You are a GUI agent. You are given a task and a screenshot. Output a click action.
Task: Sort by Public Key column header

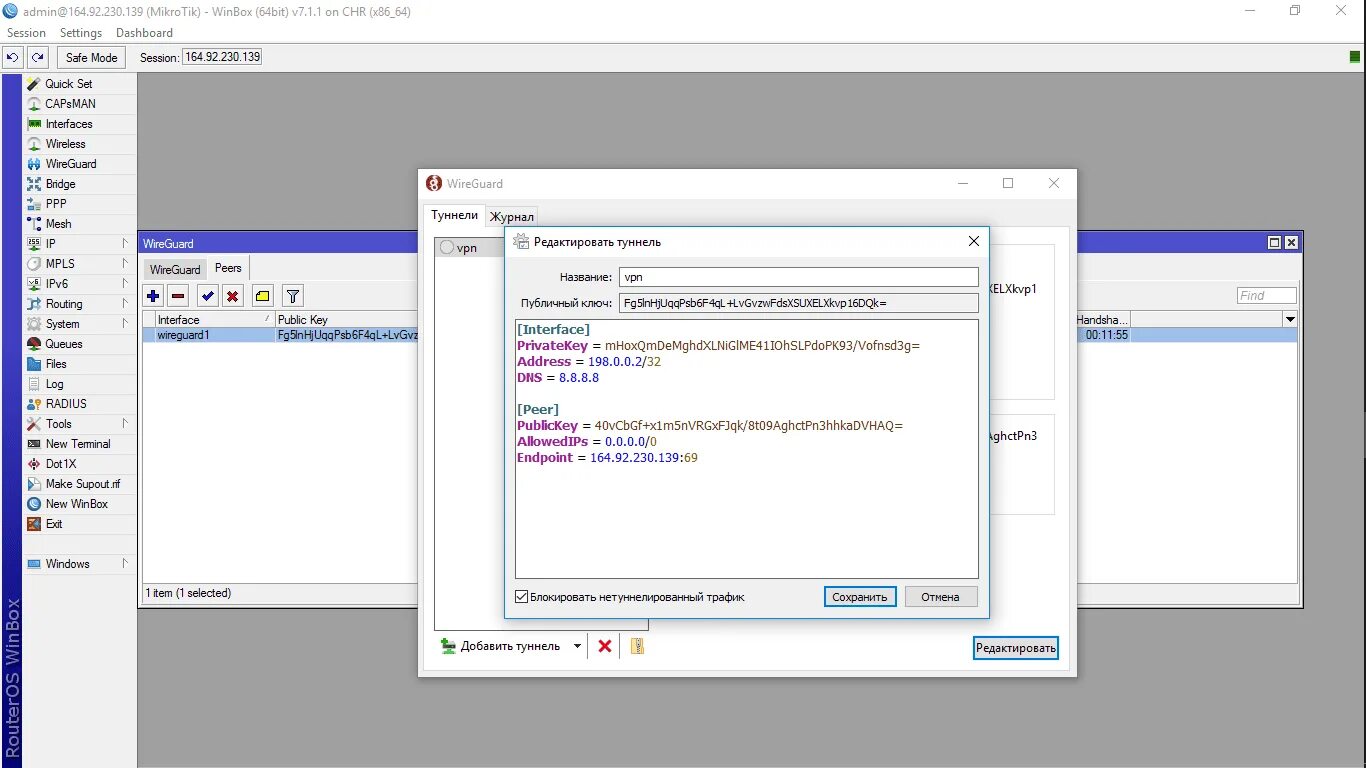[x=346, y=320]
